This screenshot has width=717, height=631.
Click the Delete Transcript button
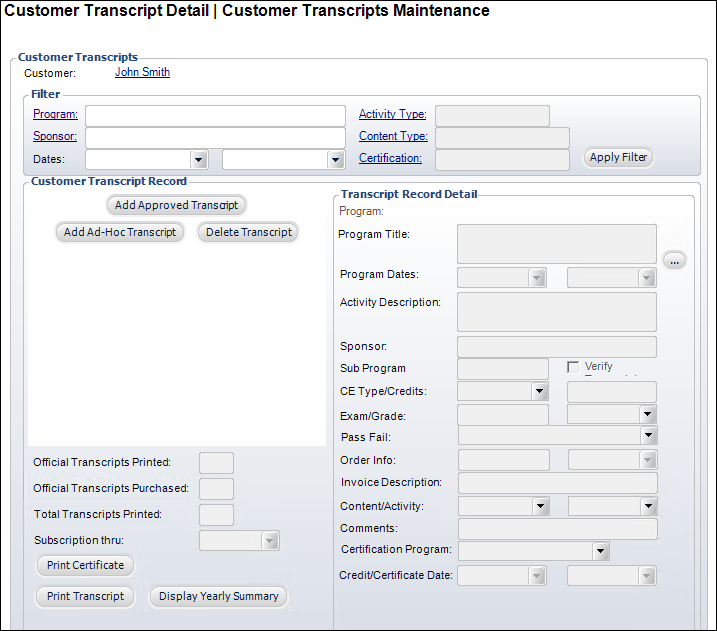(x=248, y=232)
